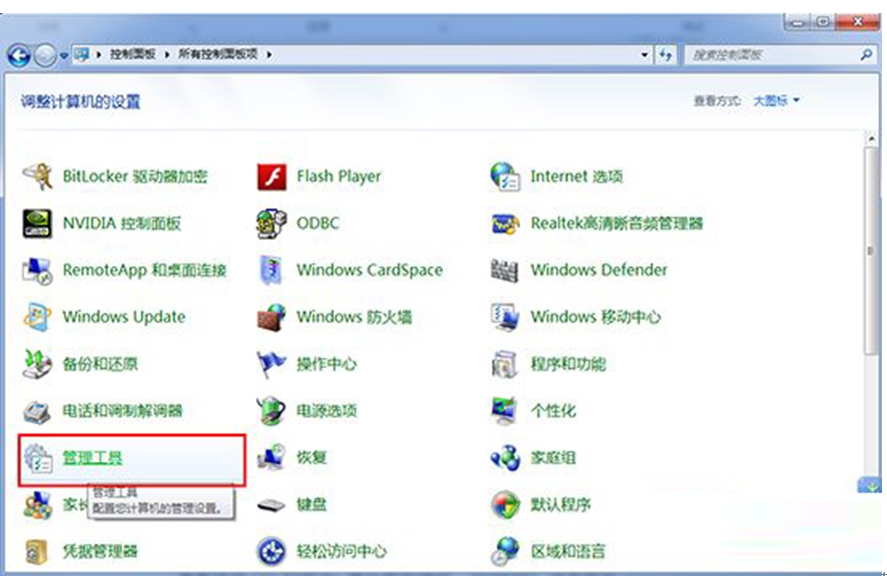887x576 pixels.
Task: Expand the chevron after 所有控制面板项 breadcrumb
Action: (x=269, y=55)
